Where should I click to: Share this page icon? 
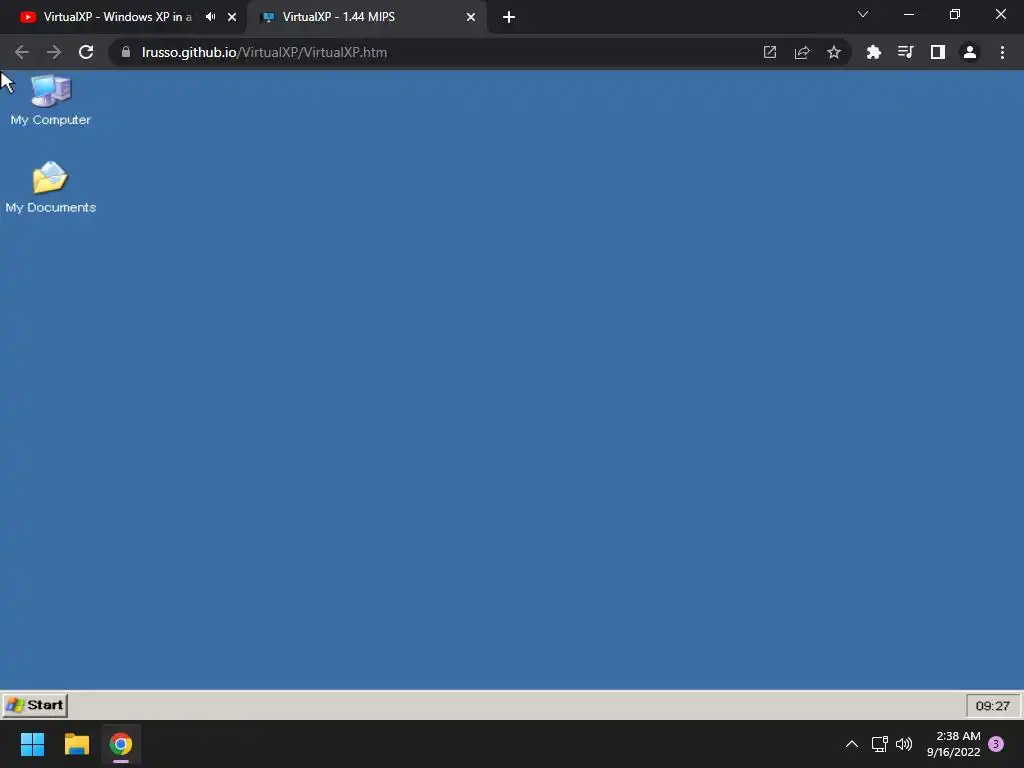tap(802, 52)
